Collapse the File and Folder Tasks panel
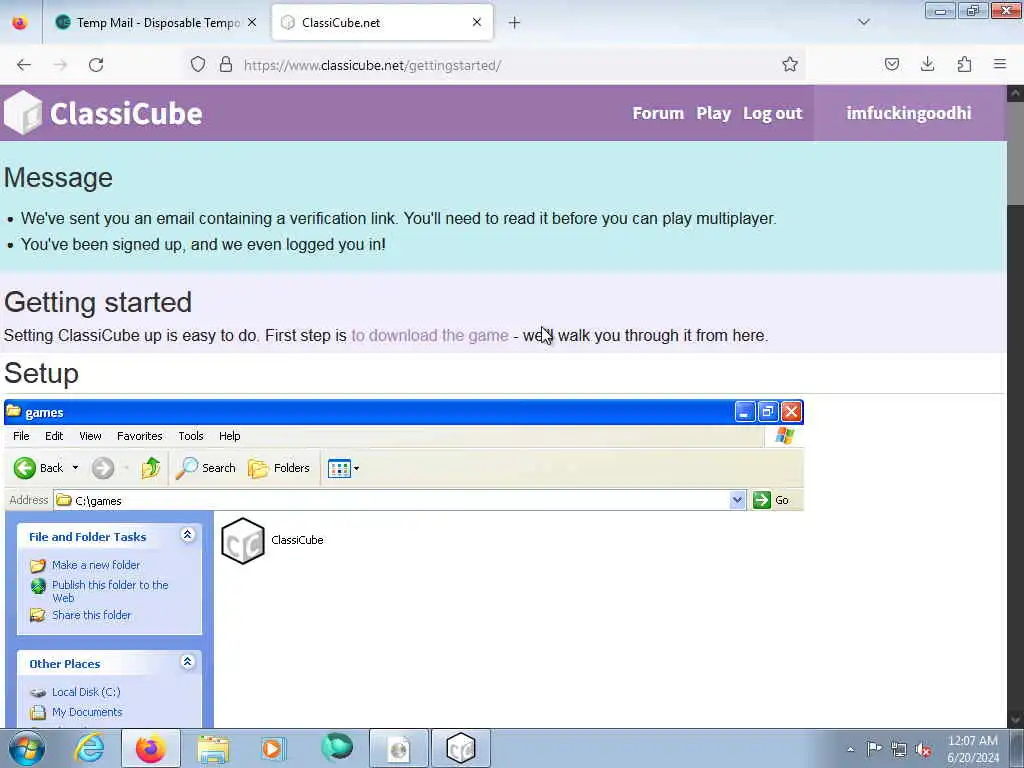The image size is (1024, 768). point(187,536)
